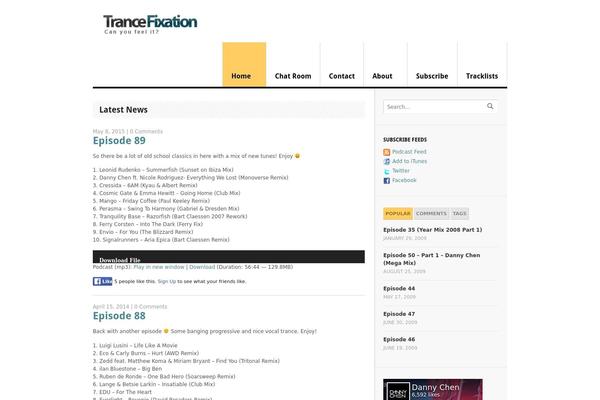This screenshot has height=400, width=600.
Task: Open Episode 50 – Part 1 – Danny Chen
Action: [432, 259]
